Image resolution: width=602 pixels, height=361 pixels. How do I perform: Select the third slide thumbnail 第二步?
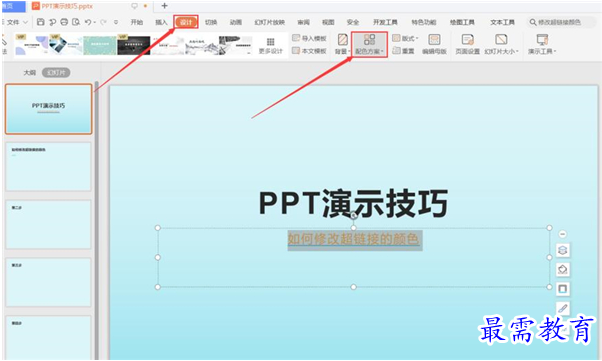point(48,224)
